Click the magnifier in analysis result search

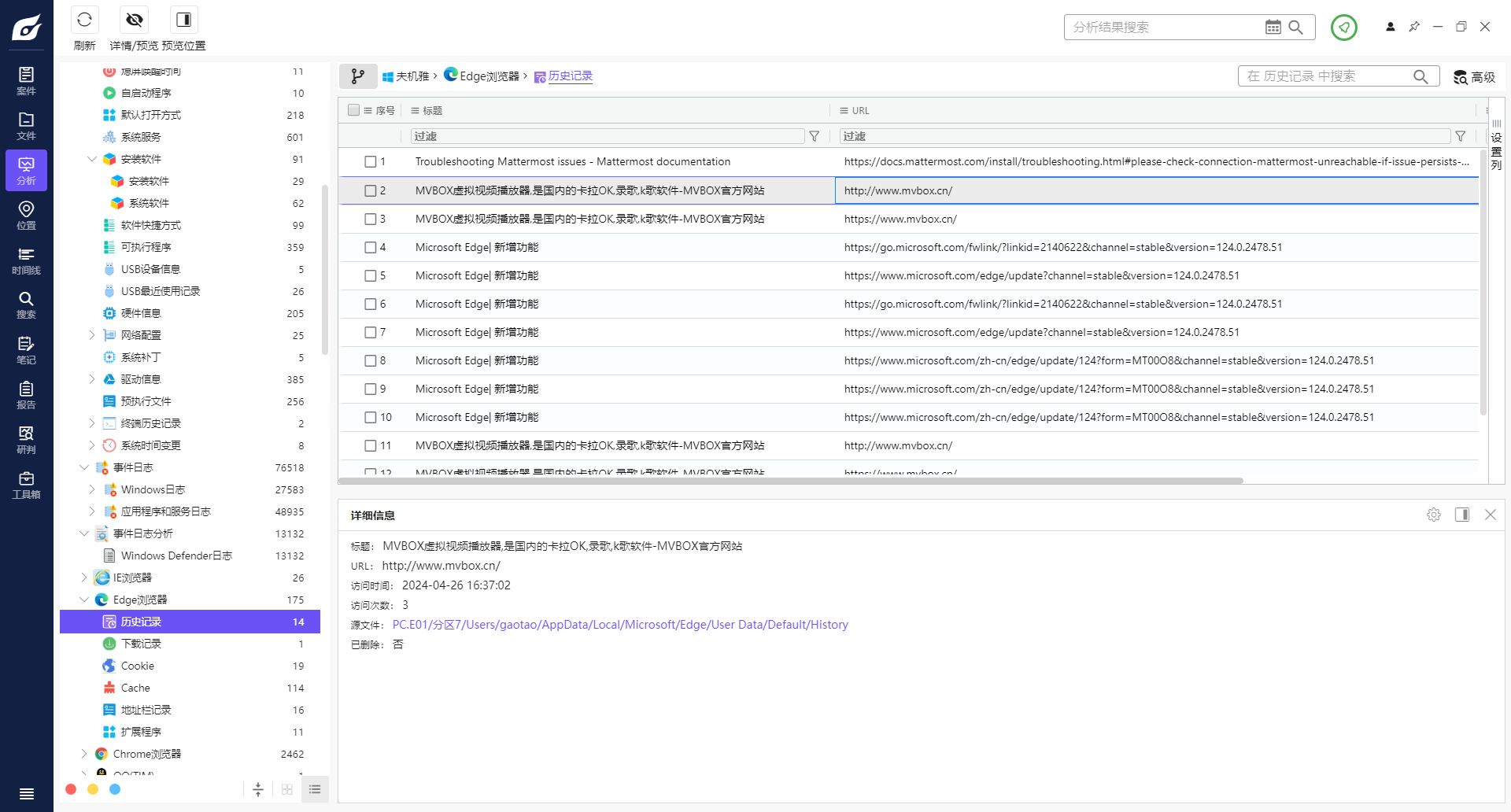(1295, 27)
